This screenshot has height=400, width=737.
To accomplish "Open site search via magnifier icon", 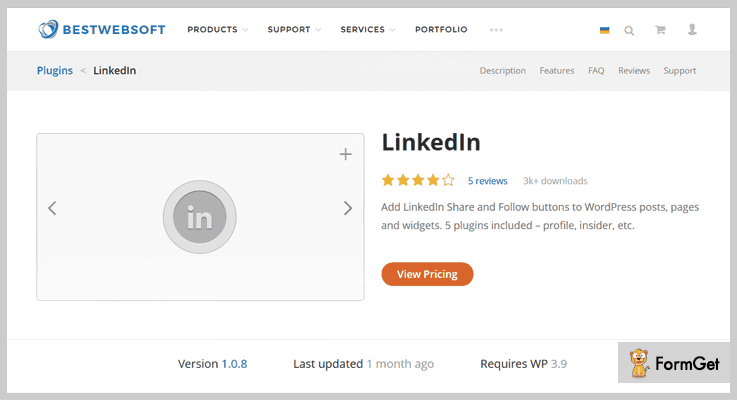I will pos(629,31).
